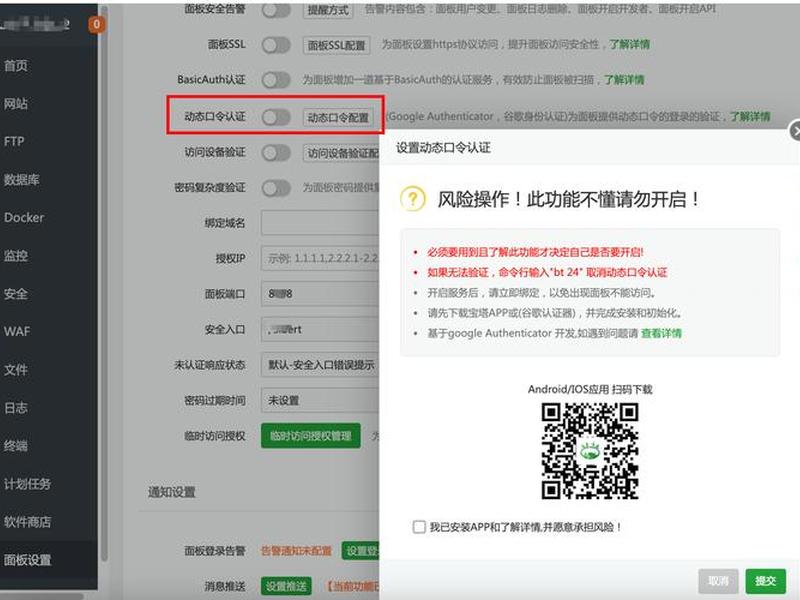
Task: Click the 设置动态口令认证 dialog title
Action: pos(443,148)
